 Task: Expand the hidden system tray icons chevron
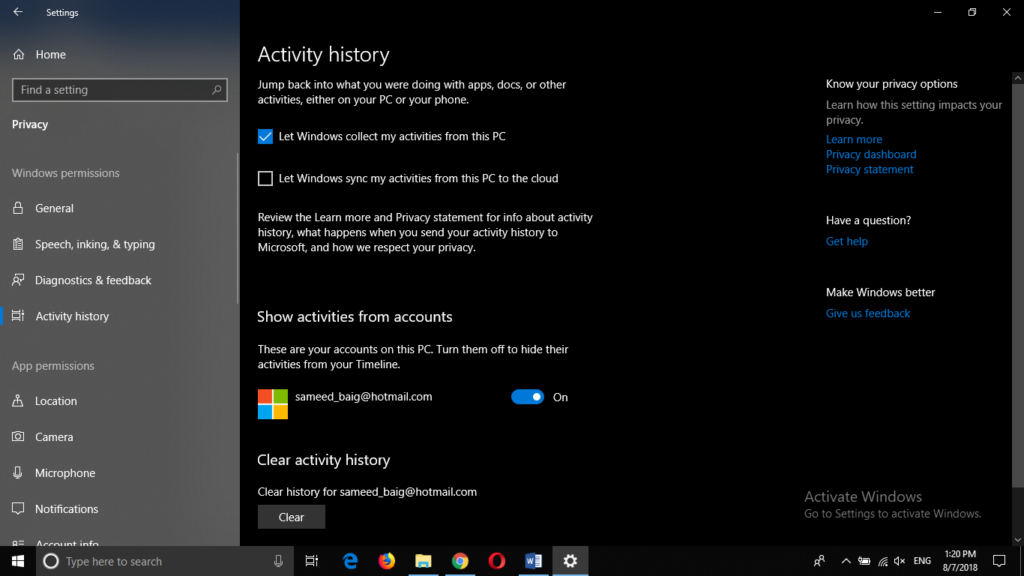[x=846, y=561]
